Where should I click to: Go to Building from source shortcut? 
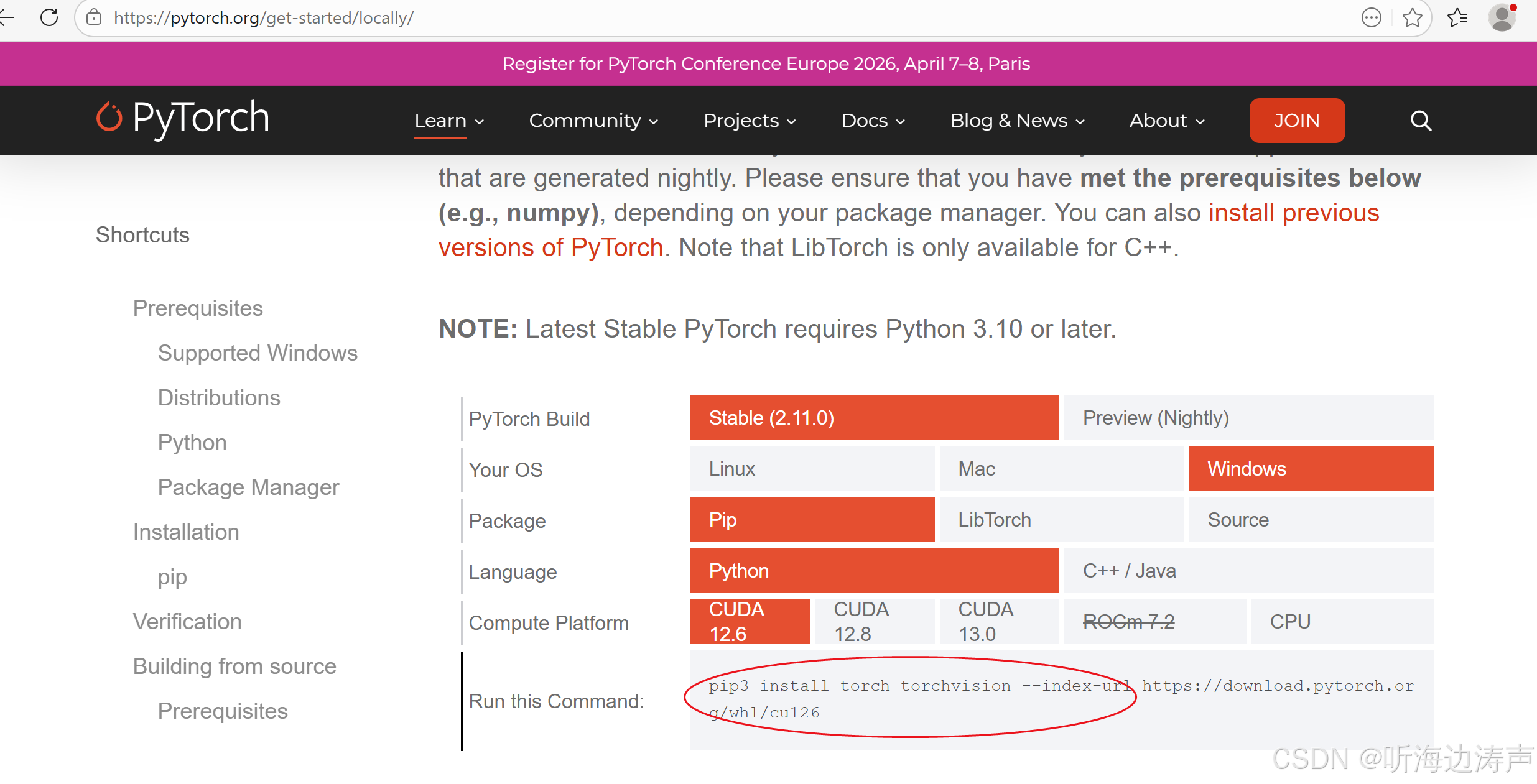click(x=234, y=666)
